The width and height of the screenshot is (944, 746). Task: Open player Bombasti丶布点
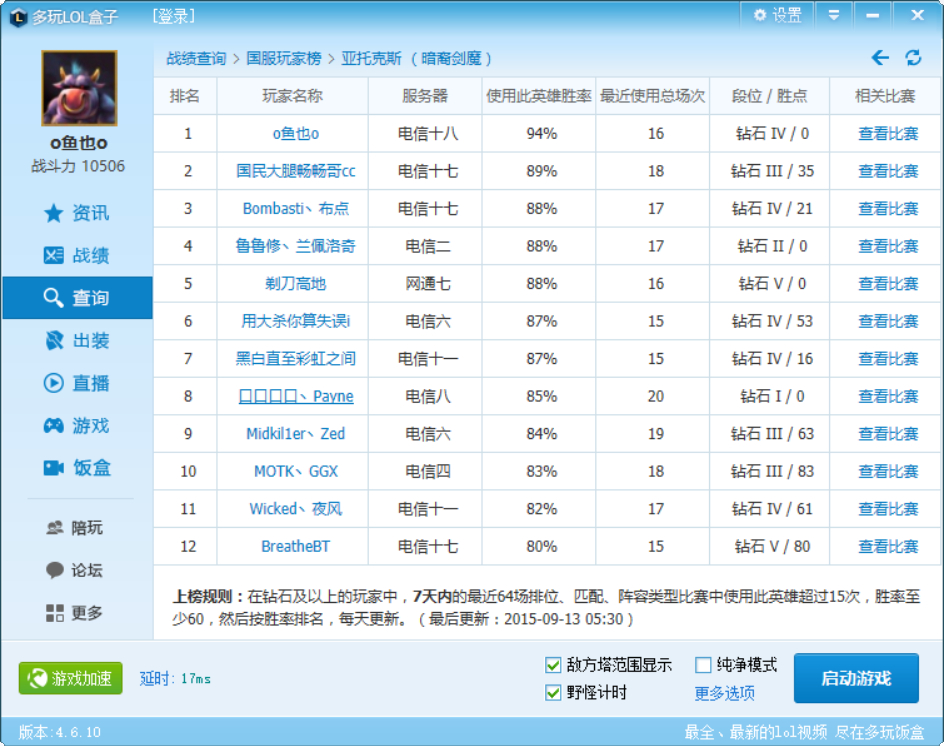click(x=296, y=208)
